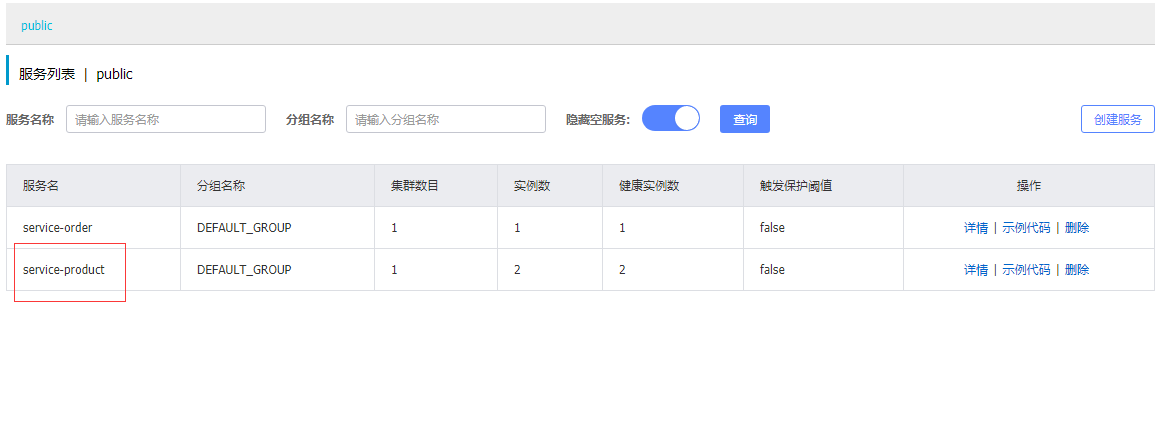Screen dimensions: 1161x425
Task: Click the service-product service name
Action: [64, 270]
